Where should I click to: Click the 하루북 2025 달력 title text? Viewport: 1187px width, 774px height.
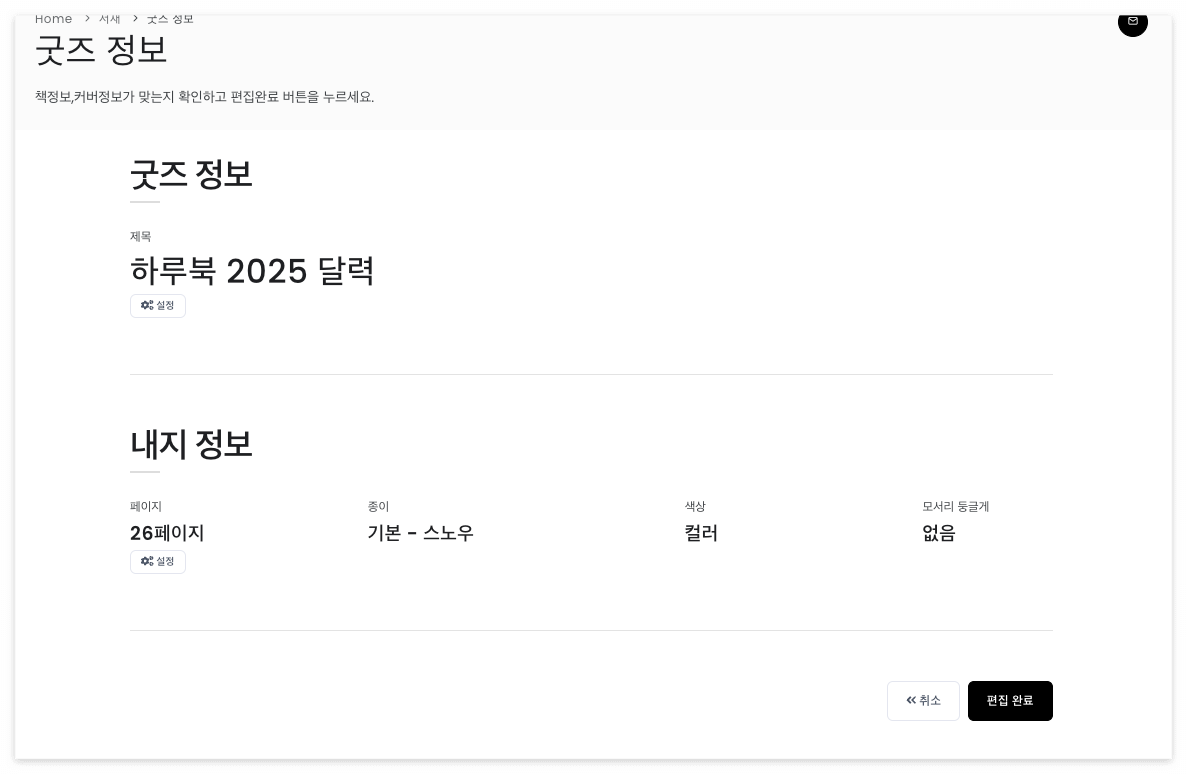(252, 271)
